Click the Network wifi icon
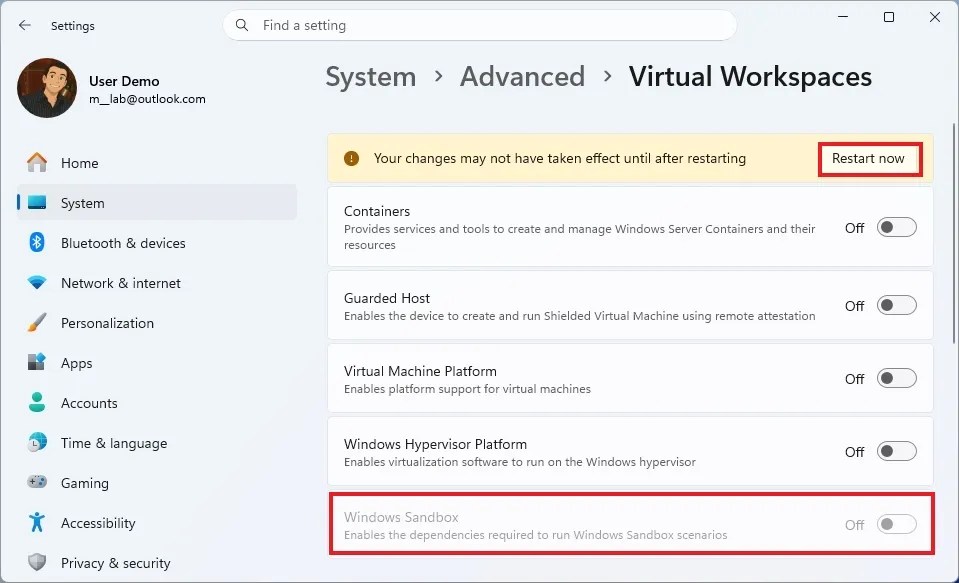This screenshot has height=583, width=959. (x=37, y=283)
